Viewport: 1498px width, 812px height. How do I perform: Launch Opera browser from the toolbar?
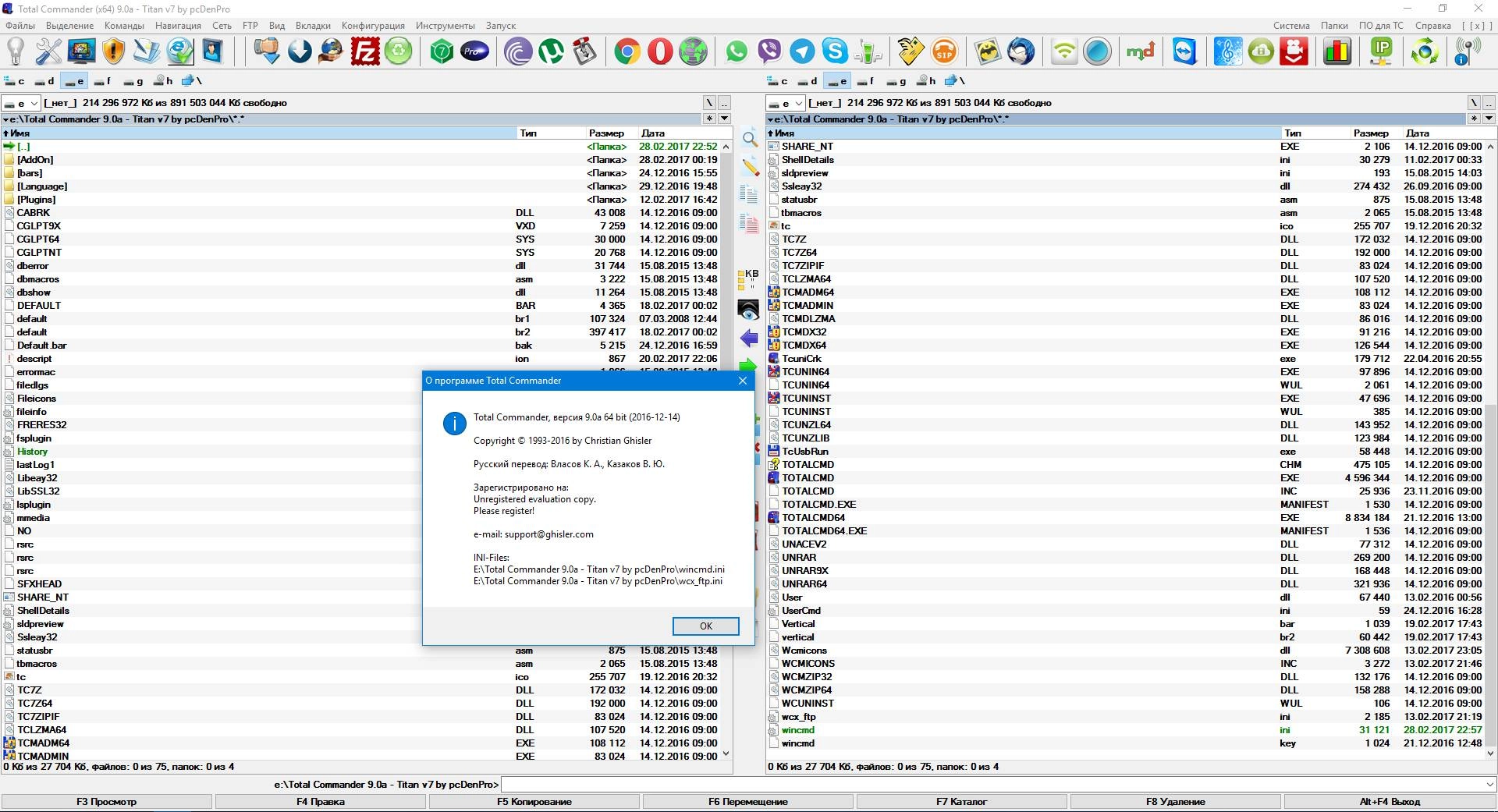[x=661, y=52]
